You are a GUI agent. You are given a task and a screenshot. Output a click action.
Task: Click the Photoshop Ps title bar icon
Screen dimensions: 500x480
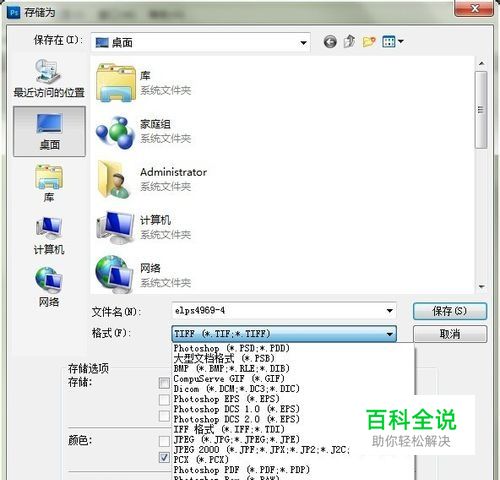point(13,13)
